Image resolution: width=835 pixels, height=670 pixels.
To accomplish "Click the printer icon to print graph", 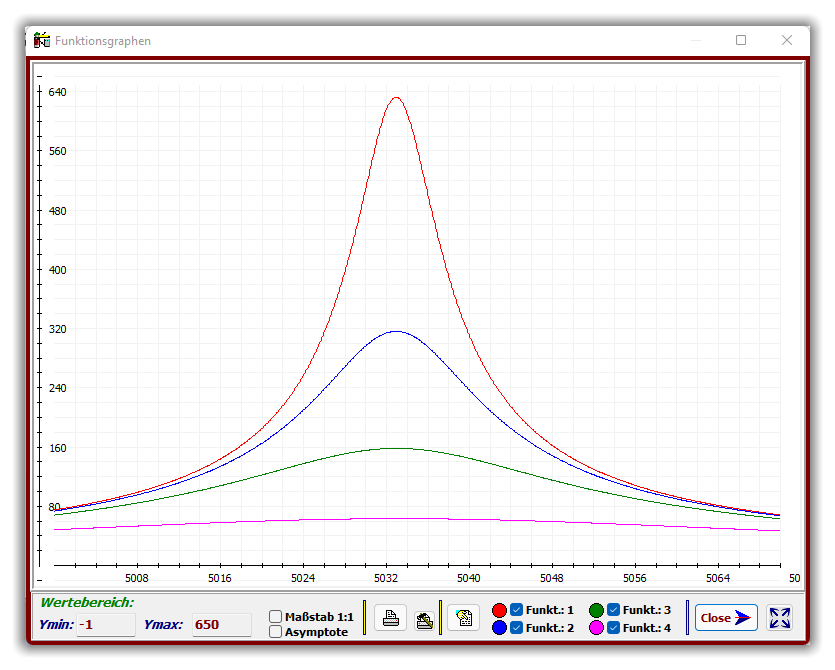I will (x=391, y=618).
